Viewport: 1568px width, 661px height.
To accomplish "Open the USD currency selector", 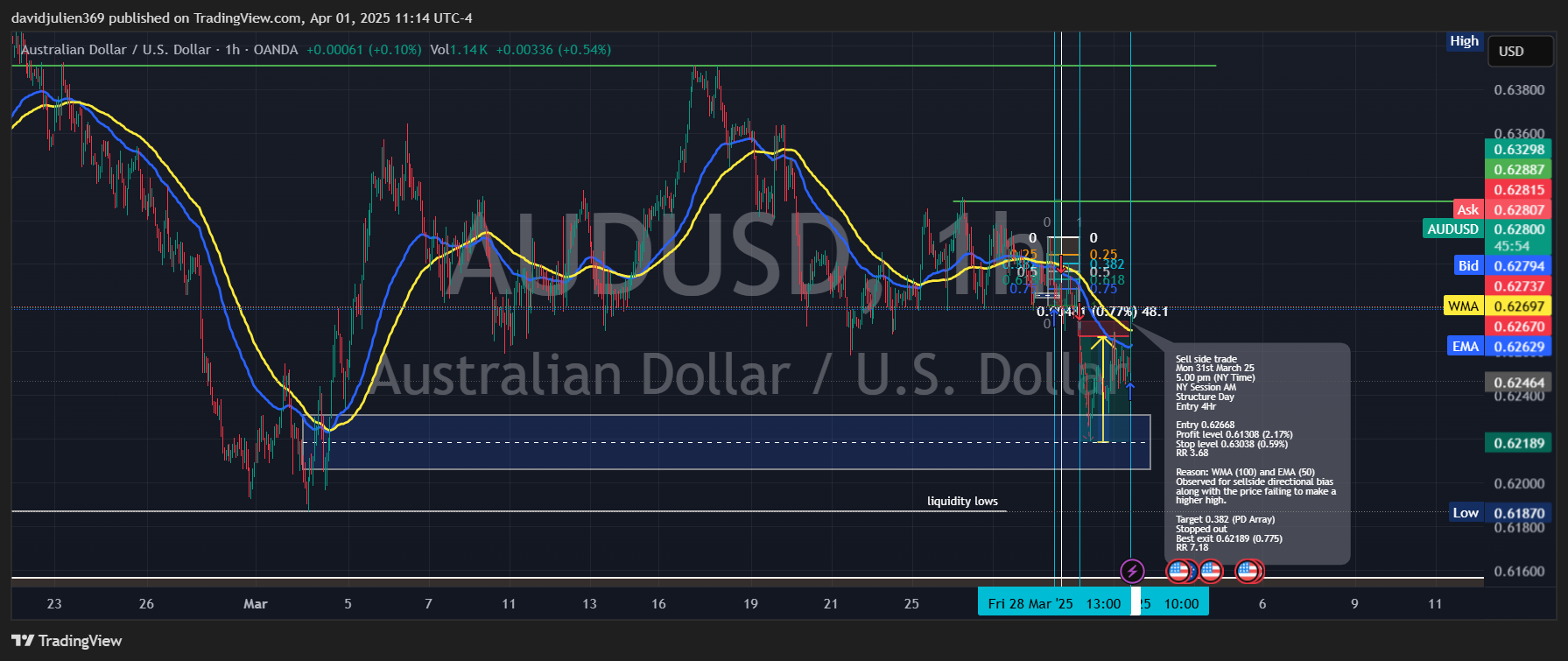I will tap(1521, 51).
